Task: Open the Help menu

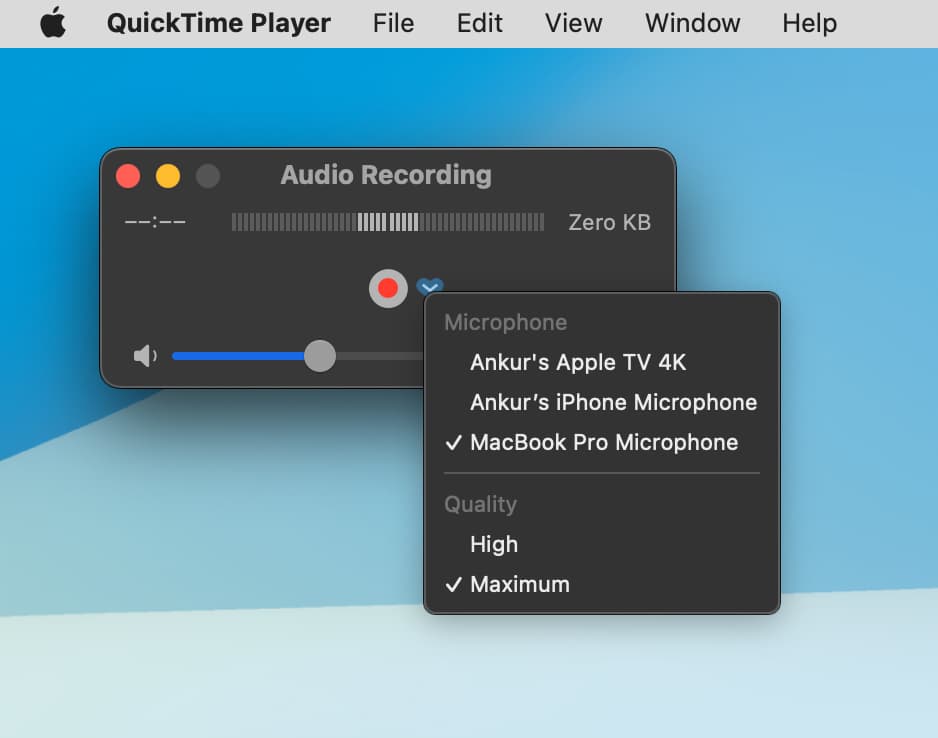Action: [x=809, y=23]
